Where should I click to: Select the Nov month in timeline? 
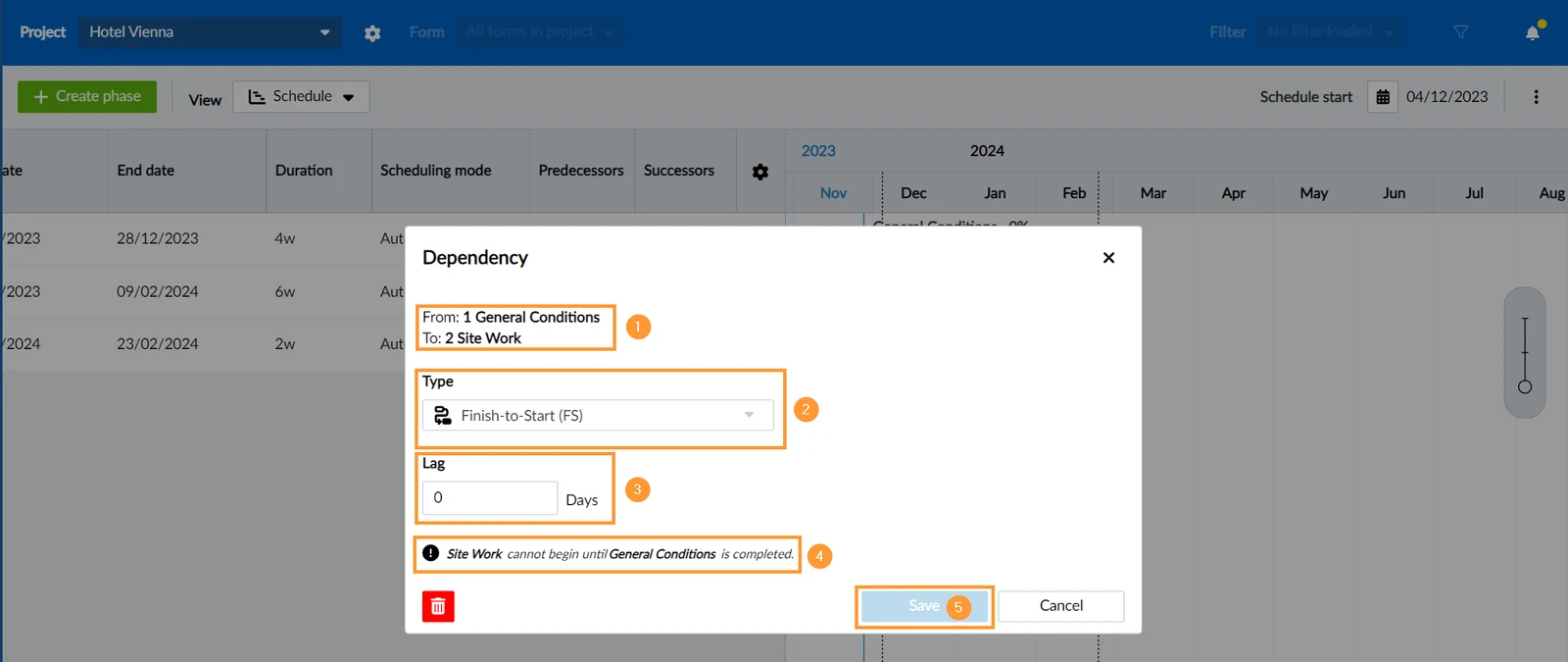833,193
